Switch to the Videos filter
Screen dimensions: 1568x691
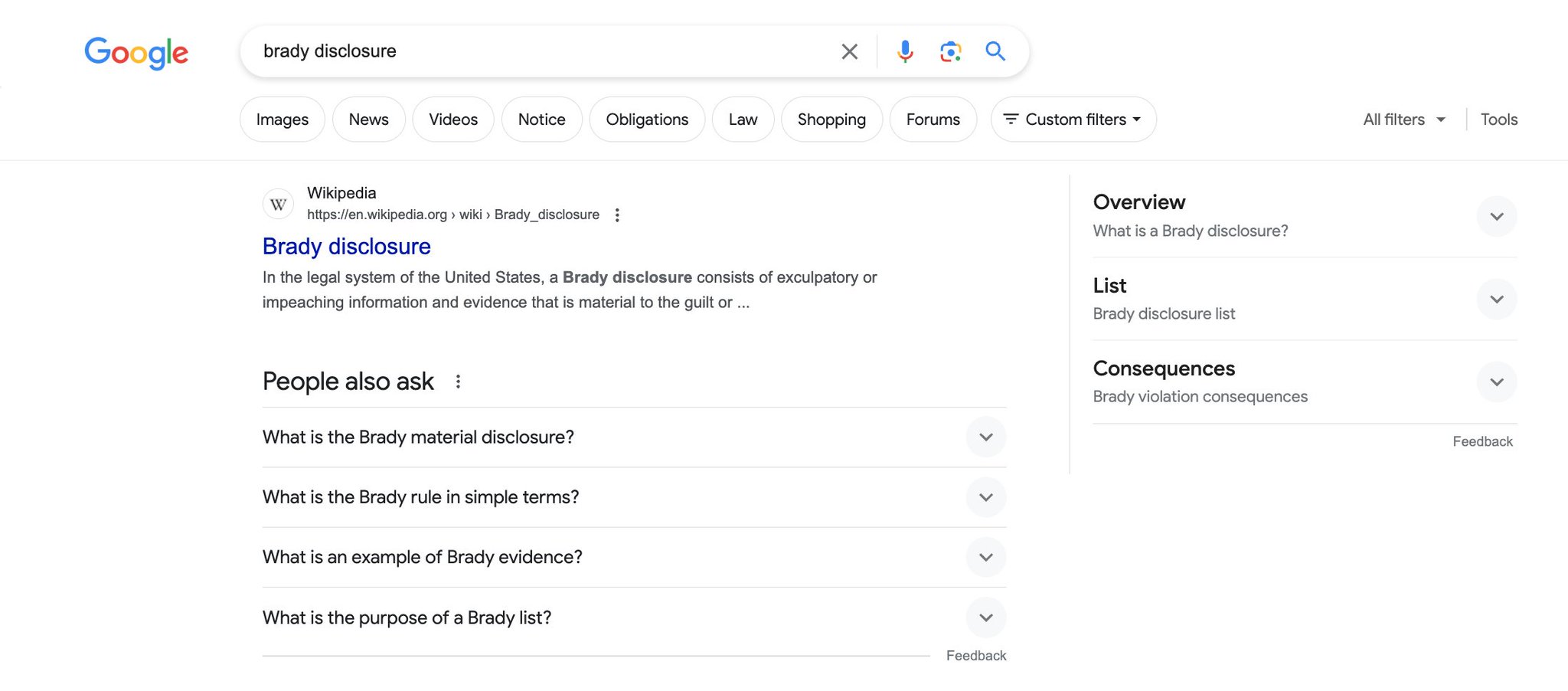[453, 120]
